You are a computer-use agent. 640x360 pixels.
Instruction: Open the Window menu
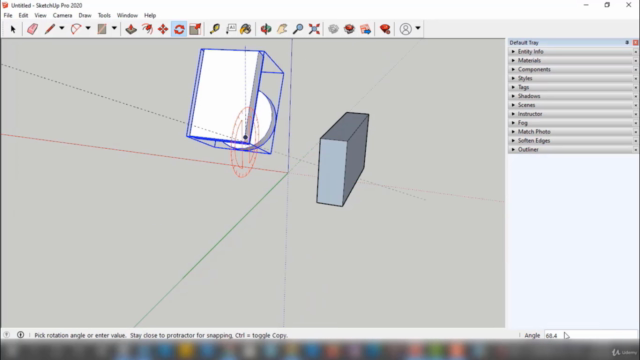(127, 16)
